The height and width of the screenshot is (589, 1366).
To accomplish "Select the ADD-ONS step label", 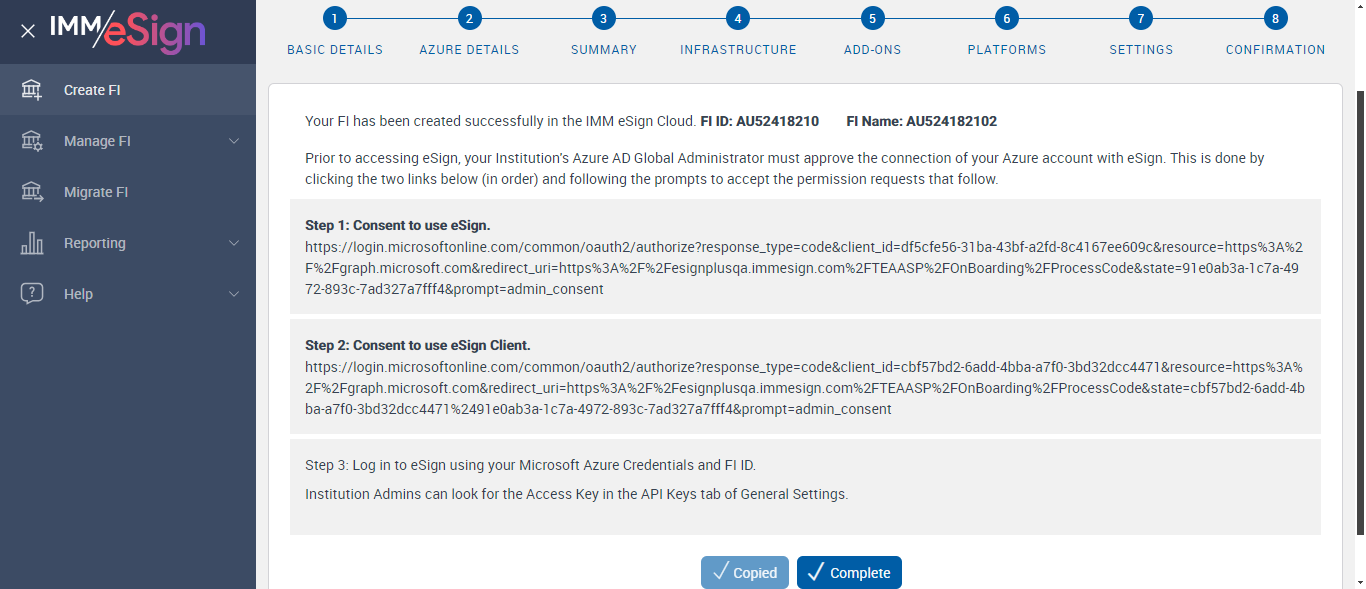I will (x=872, y=50).
